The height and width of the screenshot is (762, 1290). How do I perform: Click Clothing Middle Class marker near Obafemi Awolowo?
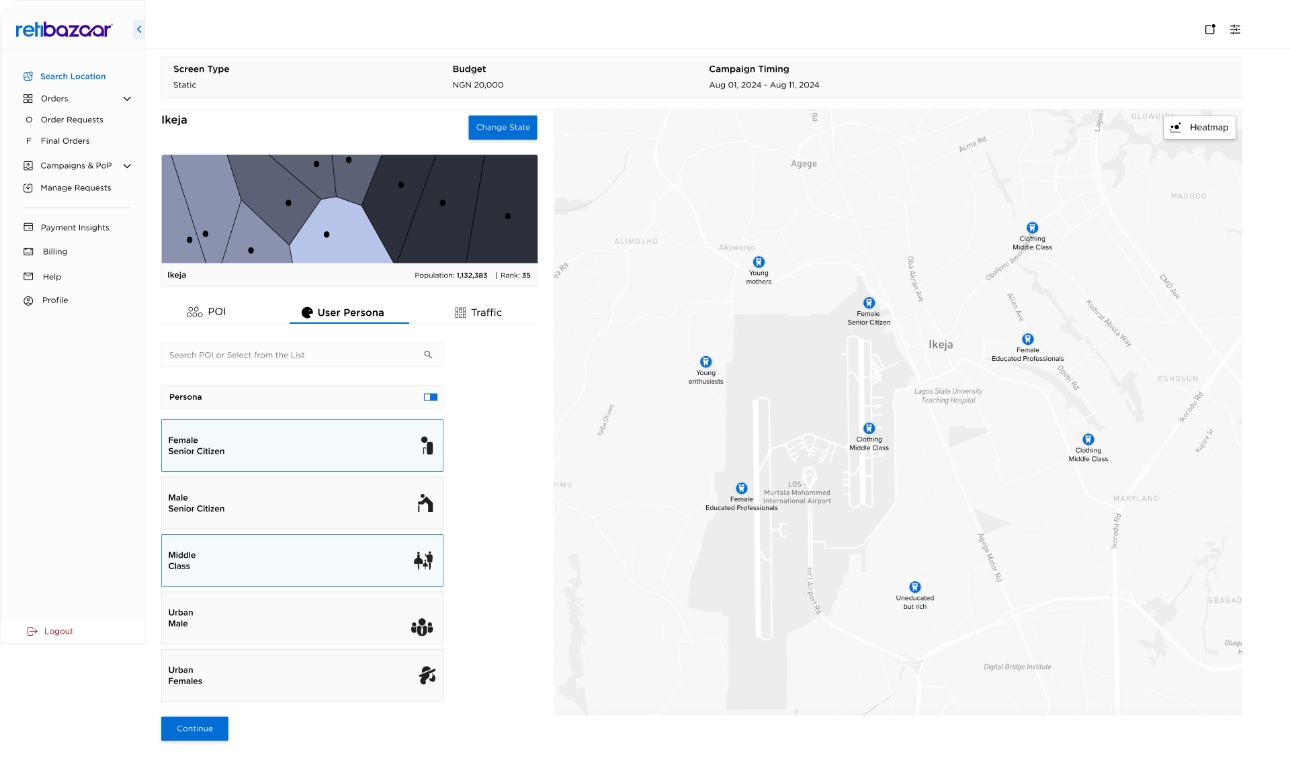pyautogui.click(x=1032, y=228)
